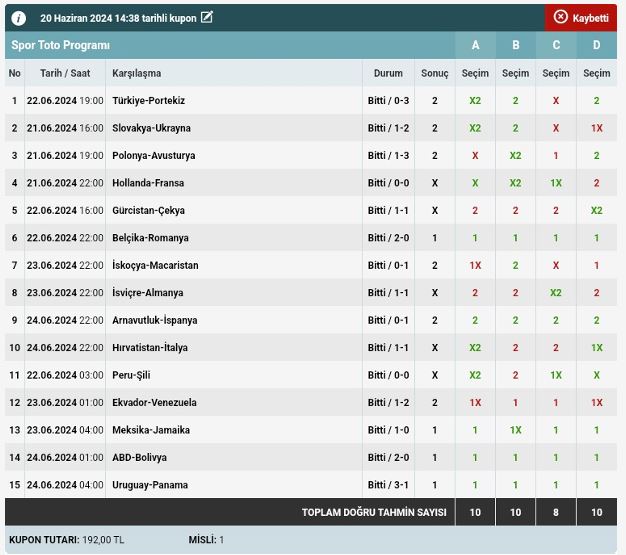Select column D tab header
The height and width of the screenshot is (555, 626).
(x=596, y=45)
